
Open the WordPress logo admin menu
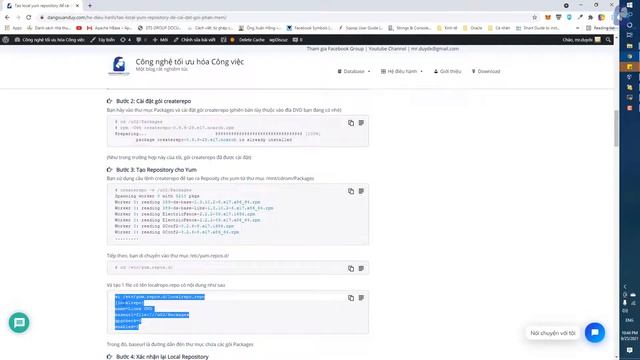pos(6,40)
